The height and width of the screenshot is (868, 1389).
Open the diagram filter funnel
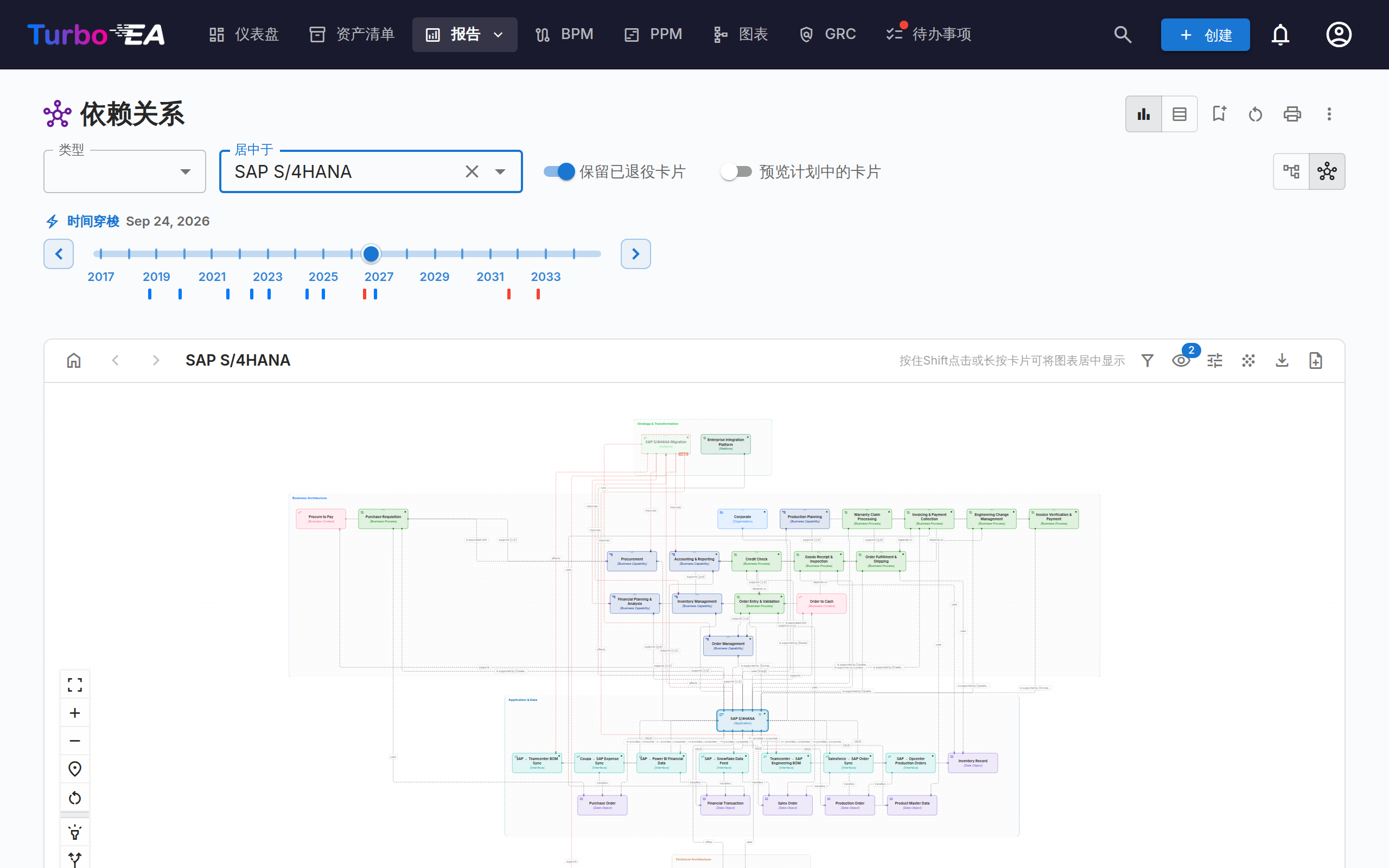pyautogui.click(x=1148, y=360)
